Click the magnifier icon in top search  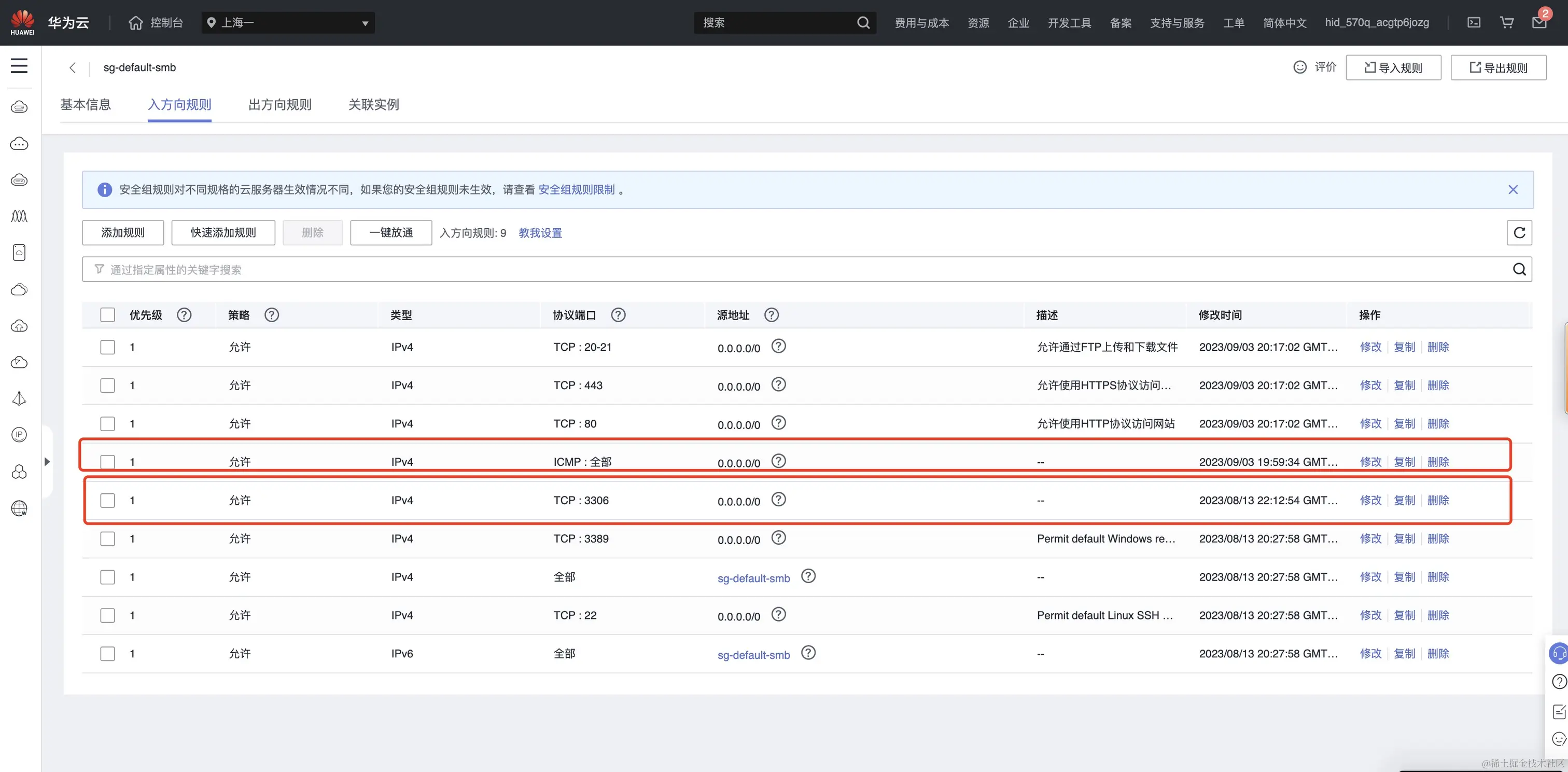pos(863,22)
